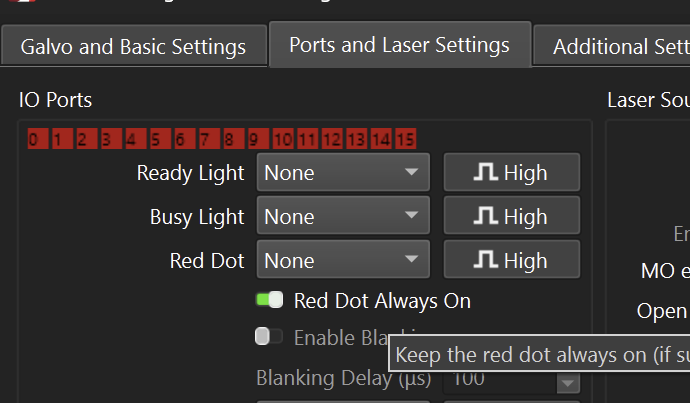This screenshot has height=403, width=690.
Task: Open the Red Dot port dropdown
Action: [x=343, y=261]
